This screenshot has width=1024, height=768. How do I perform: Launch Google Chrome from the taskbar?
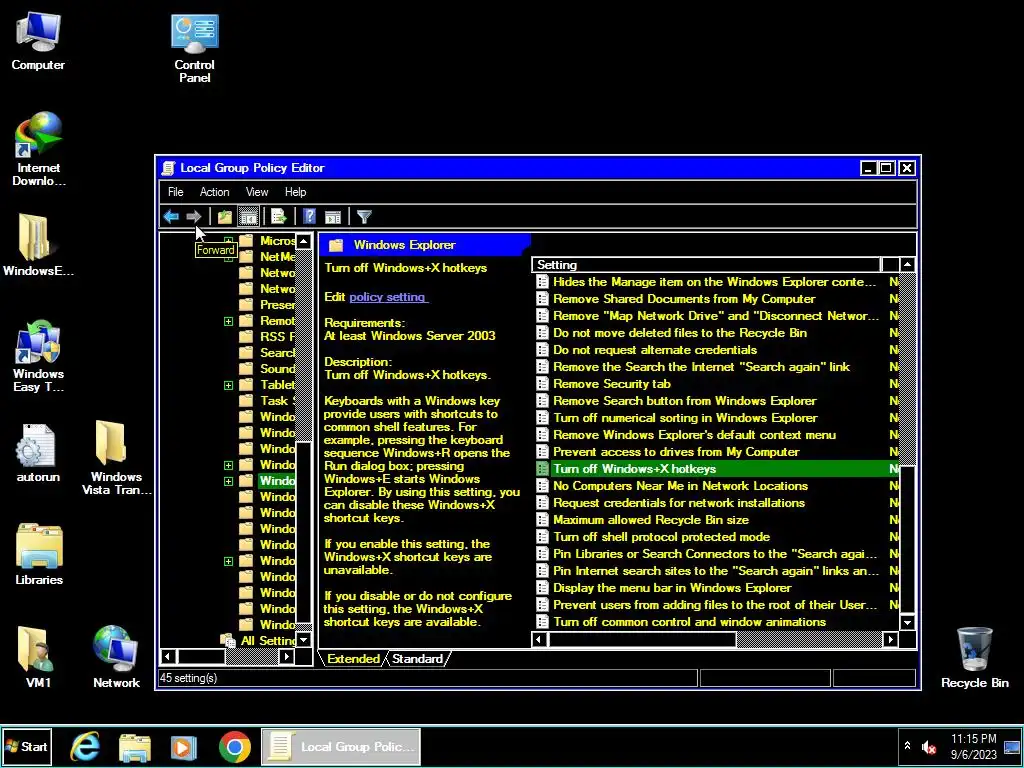[x=234, y=747]
